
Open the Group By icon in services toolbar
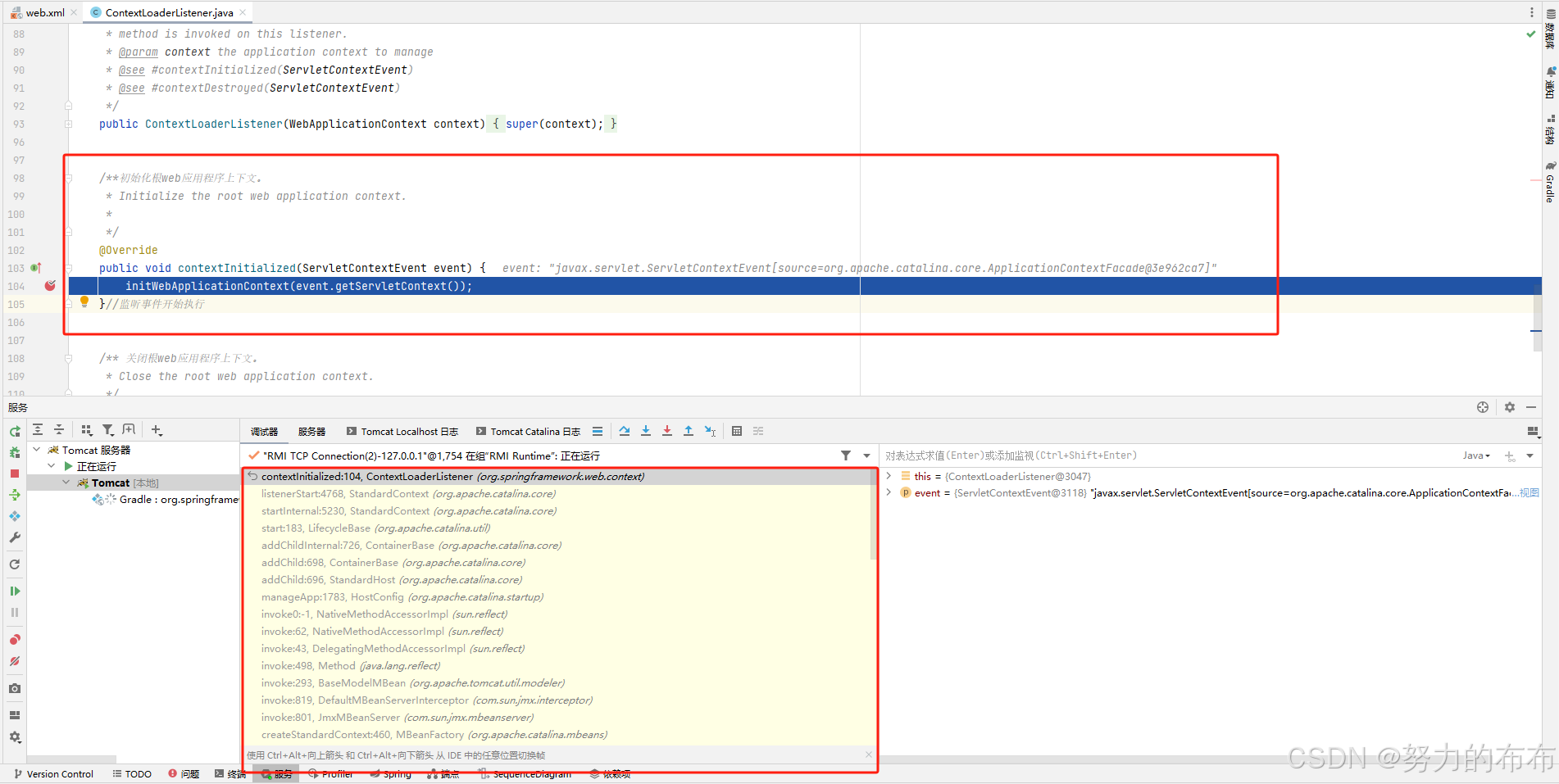pos(87,429)
